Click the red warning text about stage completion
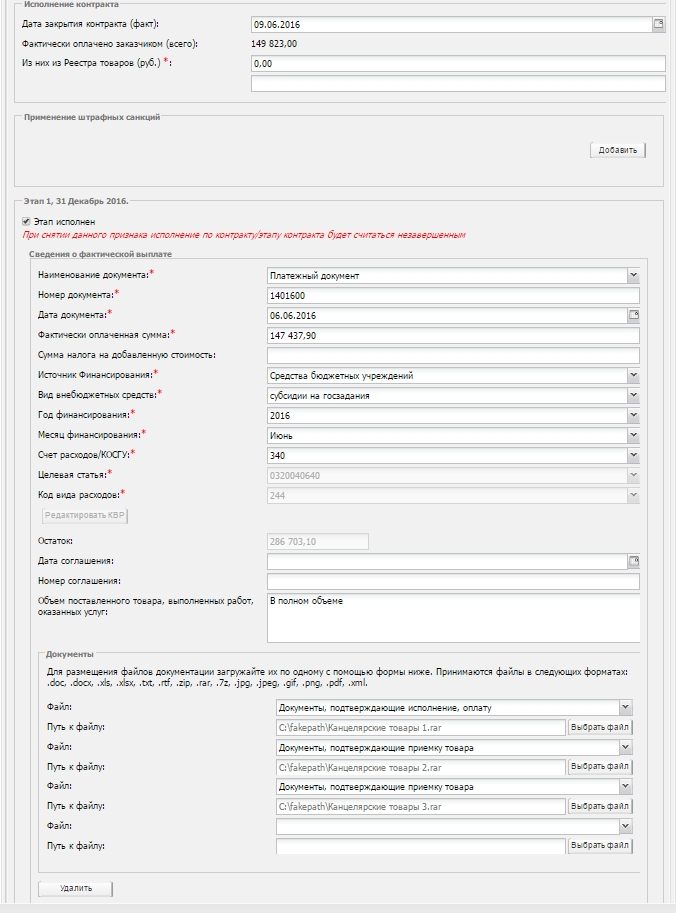Image resolution: width=676 pixels, height=913 pixels. click(x=244, y=235)
